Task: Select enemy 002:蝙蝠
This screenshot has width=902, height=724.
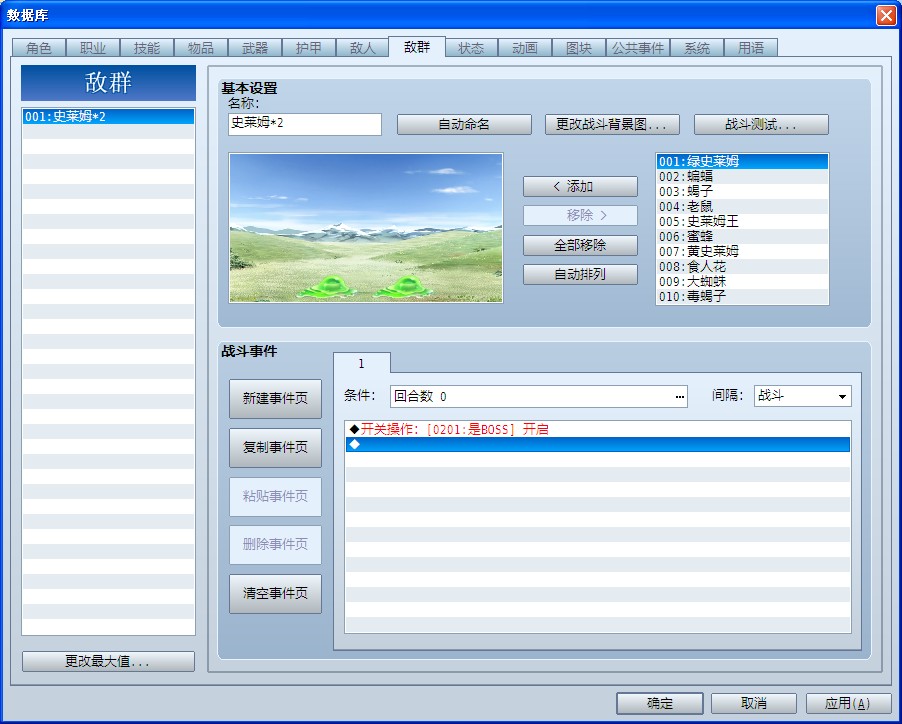Action: click(x=742, y=177)
